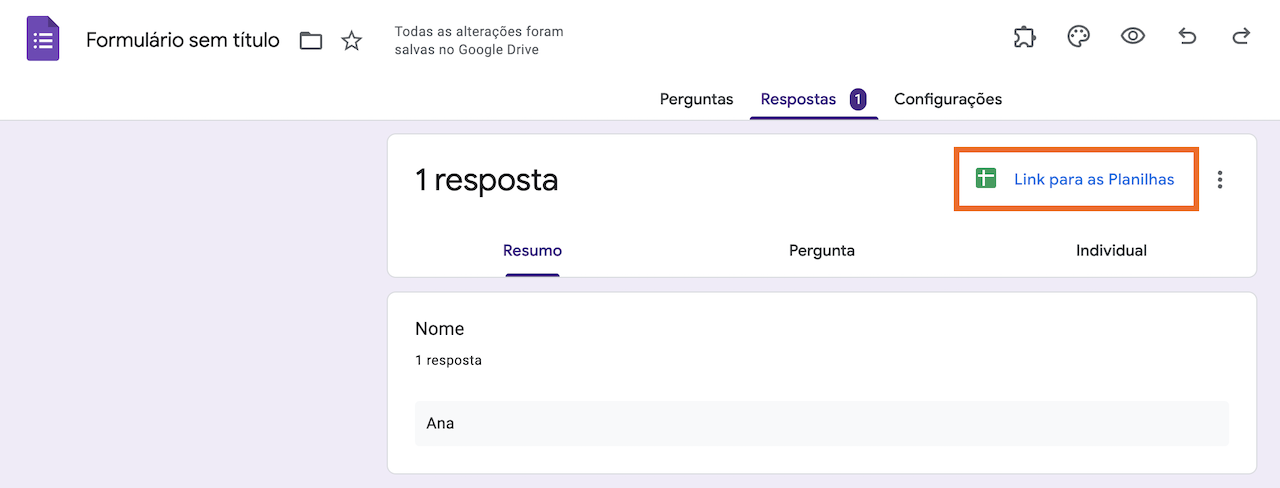Click the Link para as Planilhas button
The height and width of the screenshot is (488, 1280).
[x=1093, y=180]
